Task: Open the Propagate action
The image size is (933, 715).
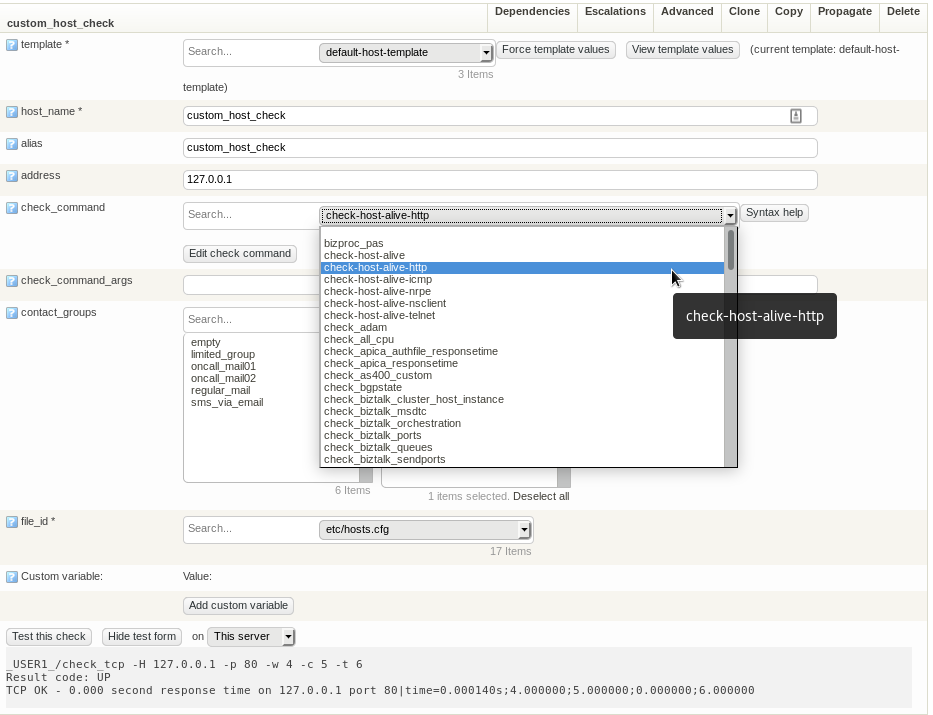Action: [x=845, y=11]
